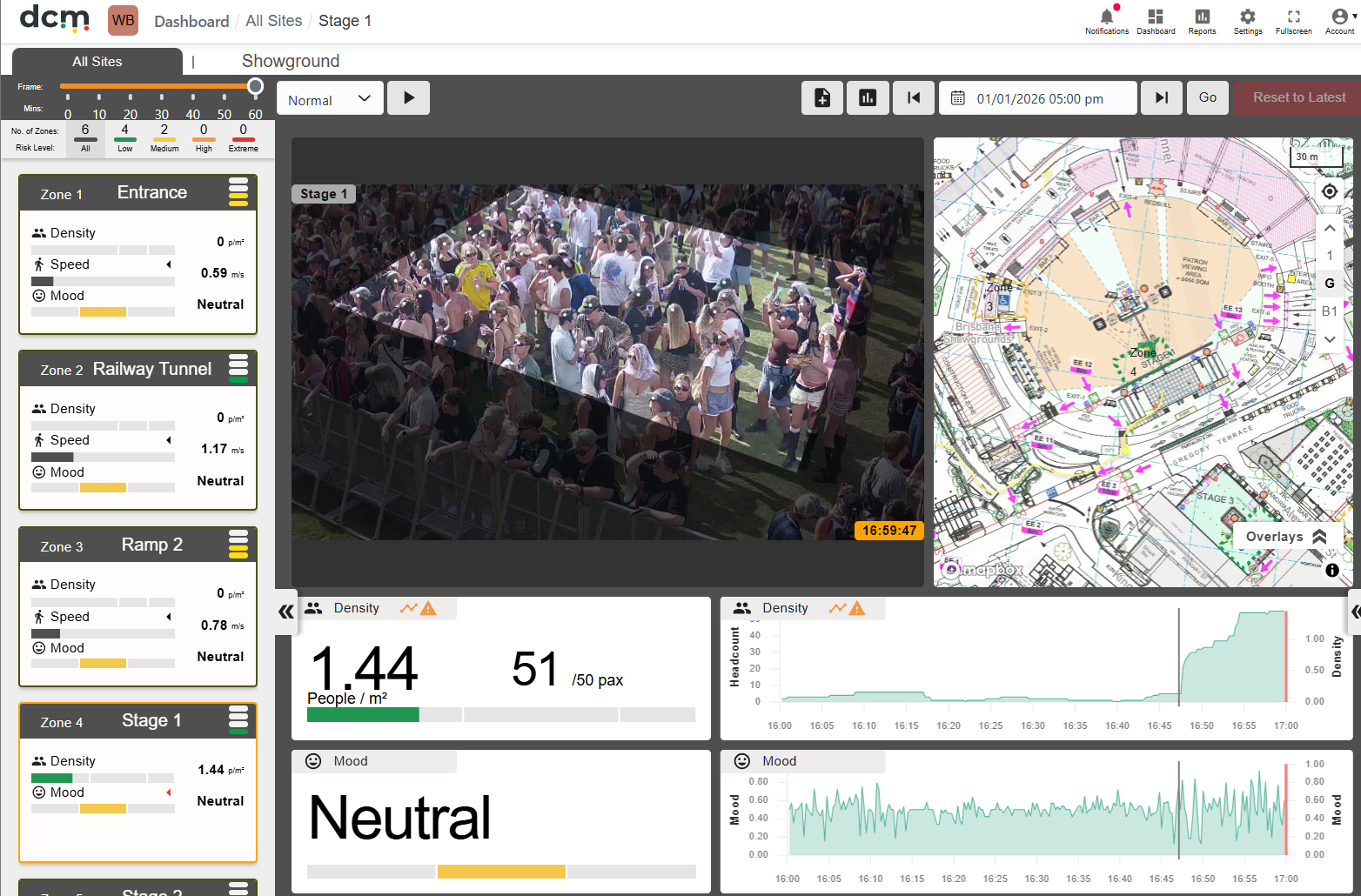Open the Notifications bell icon
The image size is (1361, 896).
(x=1107, y=17)
